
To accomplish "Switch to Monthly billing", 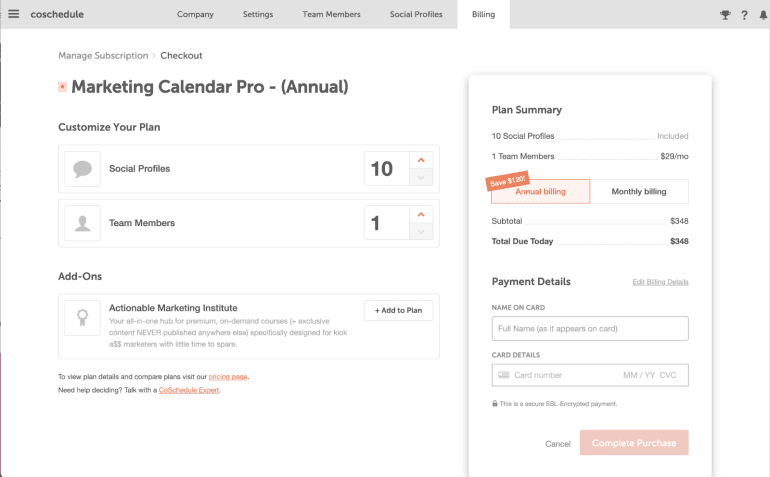I will tap(640, 191).
